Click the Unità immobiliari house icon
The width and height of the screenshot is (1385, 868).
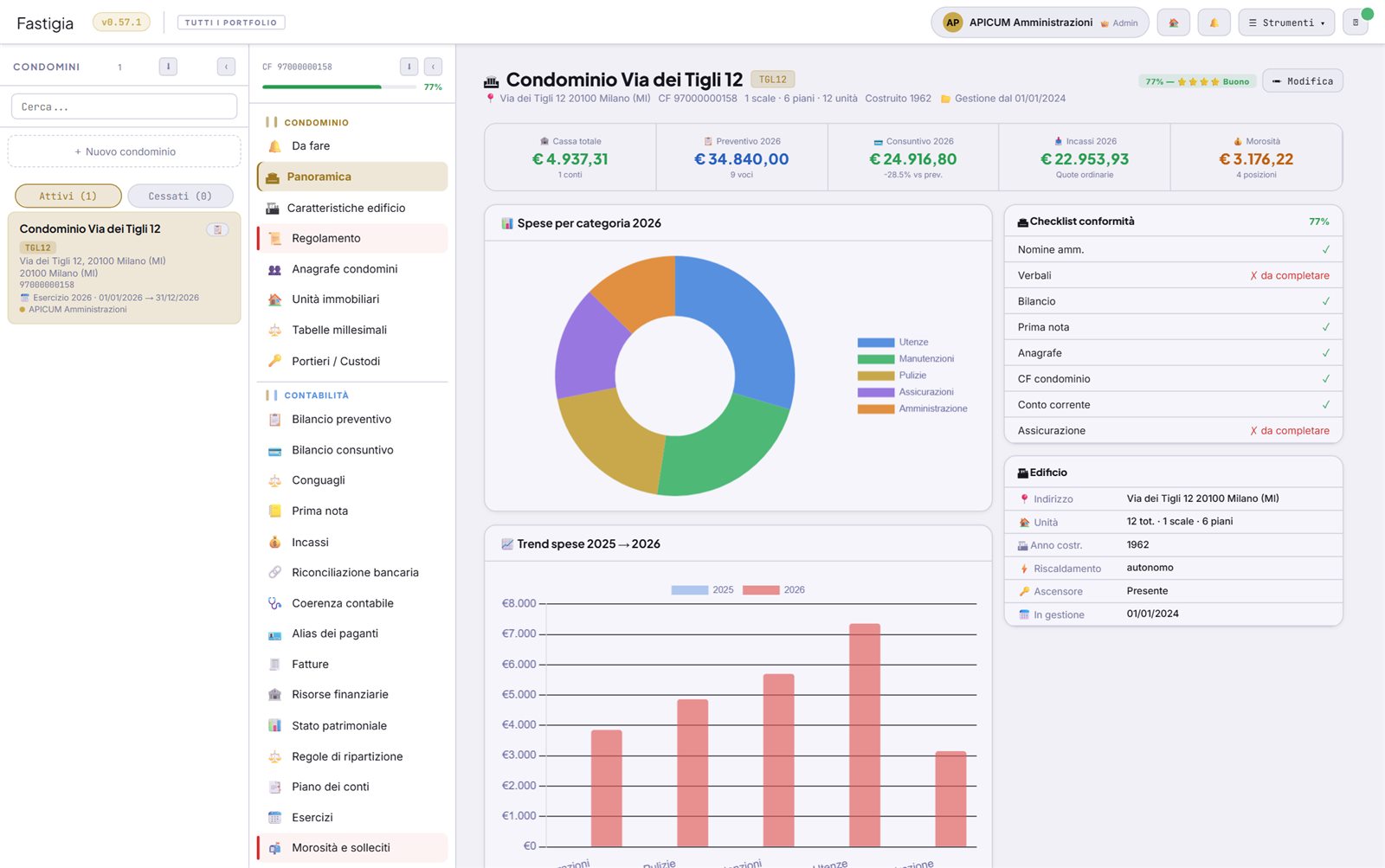274,299
